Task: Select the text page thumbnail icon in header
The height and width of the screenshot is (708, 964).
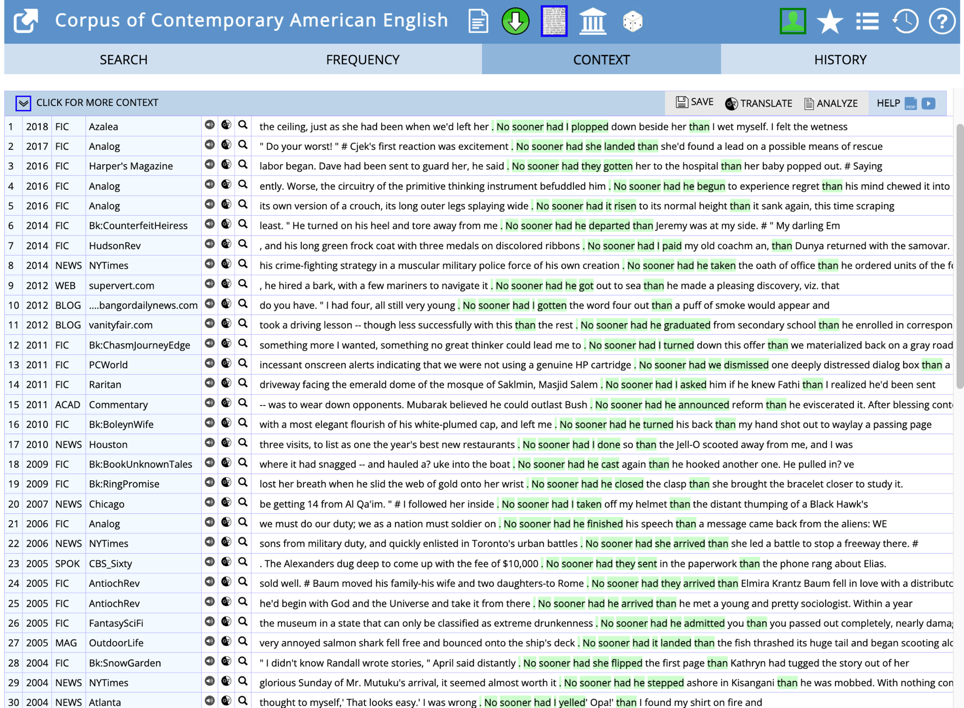Action: click(554, 22)
